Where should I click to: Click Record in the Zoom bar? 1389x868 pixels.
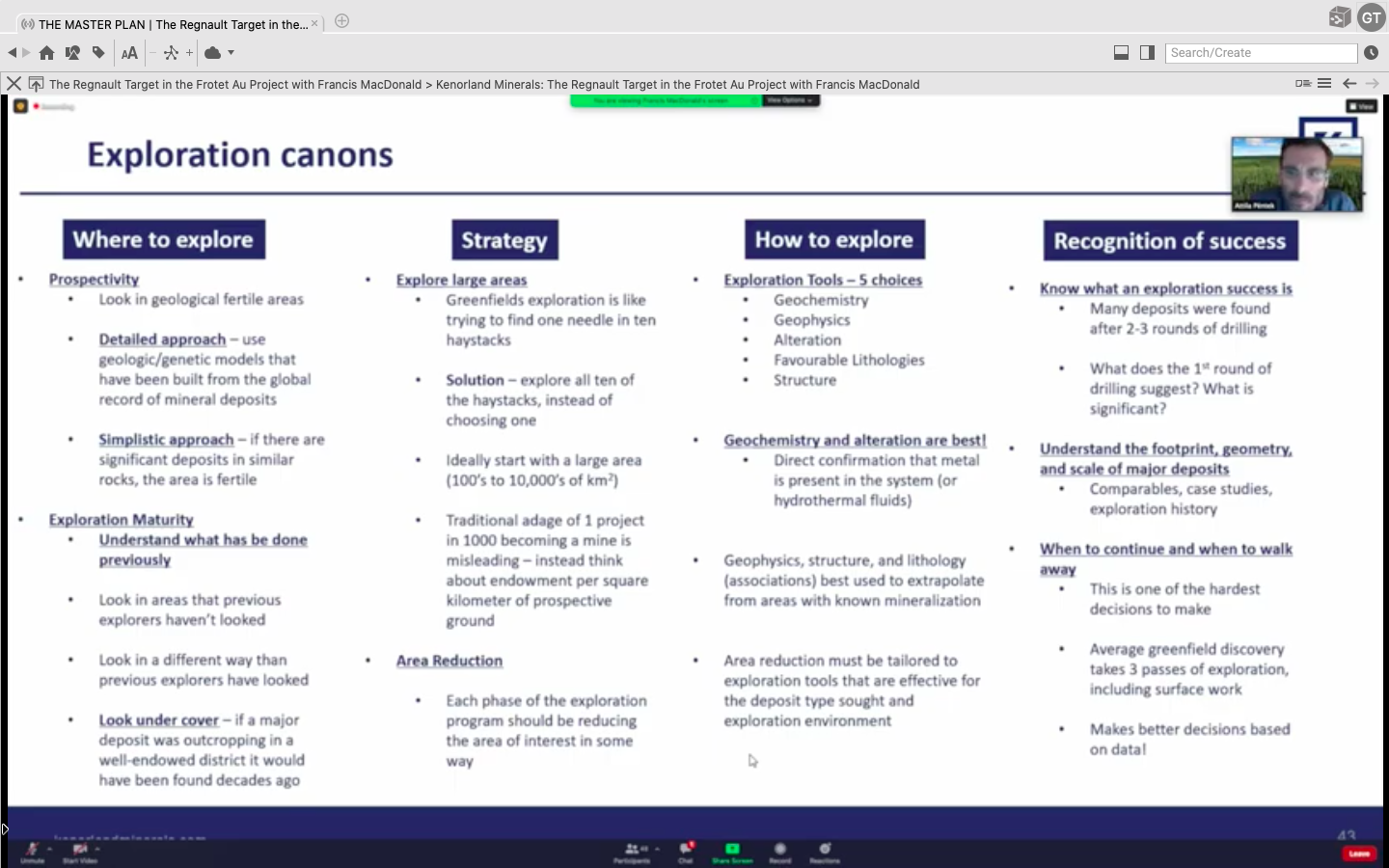[780, 853]
